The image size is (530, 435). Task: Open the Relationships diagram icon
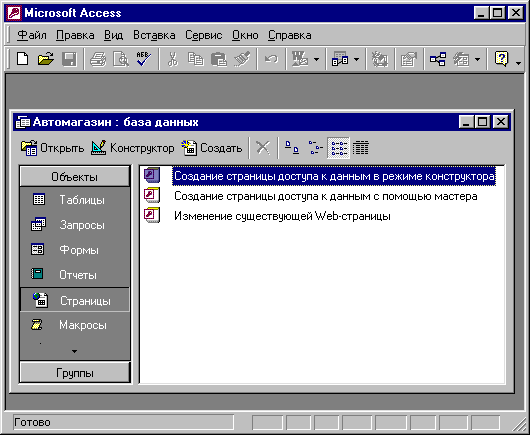pyautogui.click(x=438, y=59)
